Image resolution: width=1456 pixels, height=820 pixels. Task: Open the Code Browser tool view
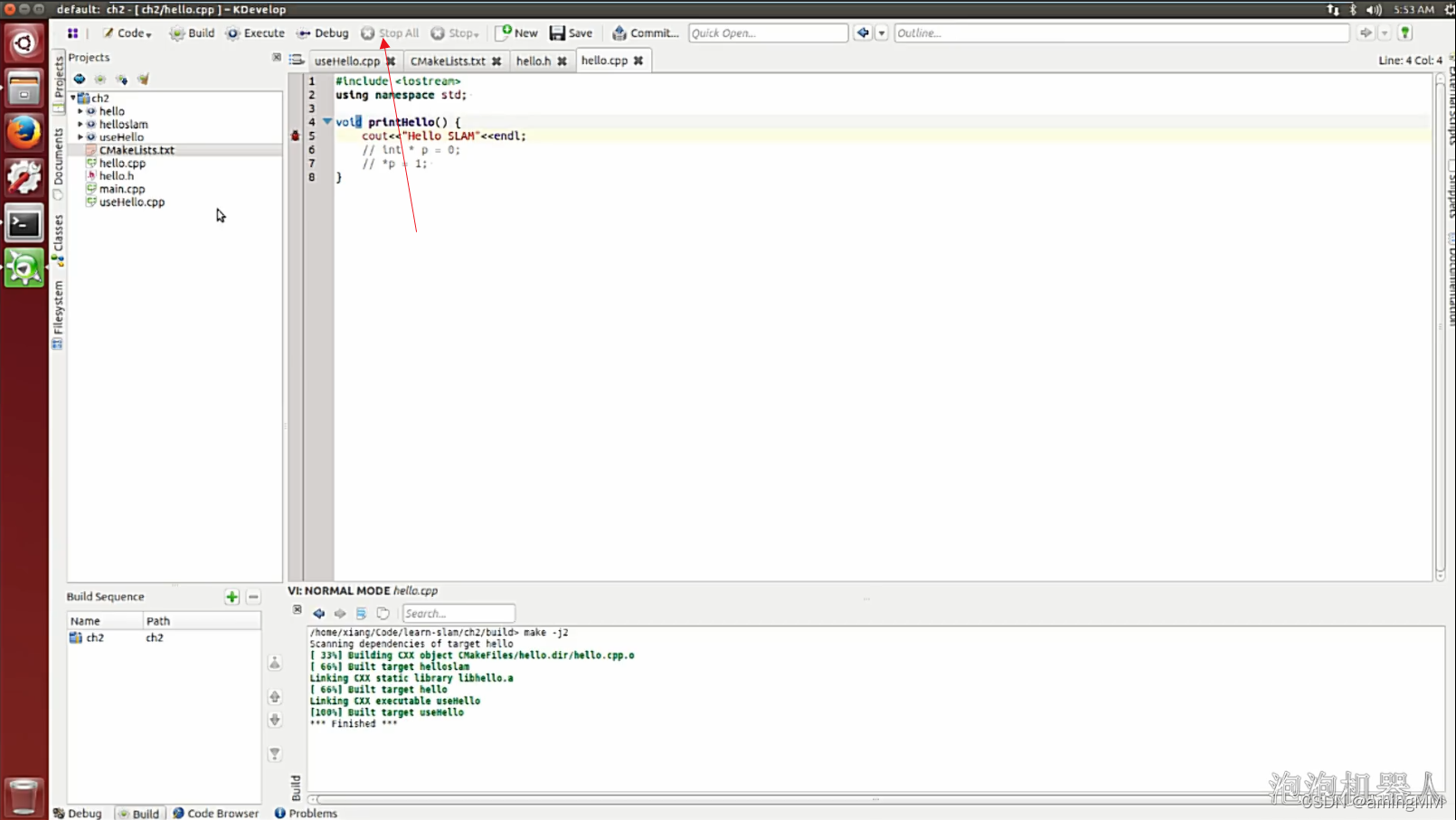[x=215, y=813]
